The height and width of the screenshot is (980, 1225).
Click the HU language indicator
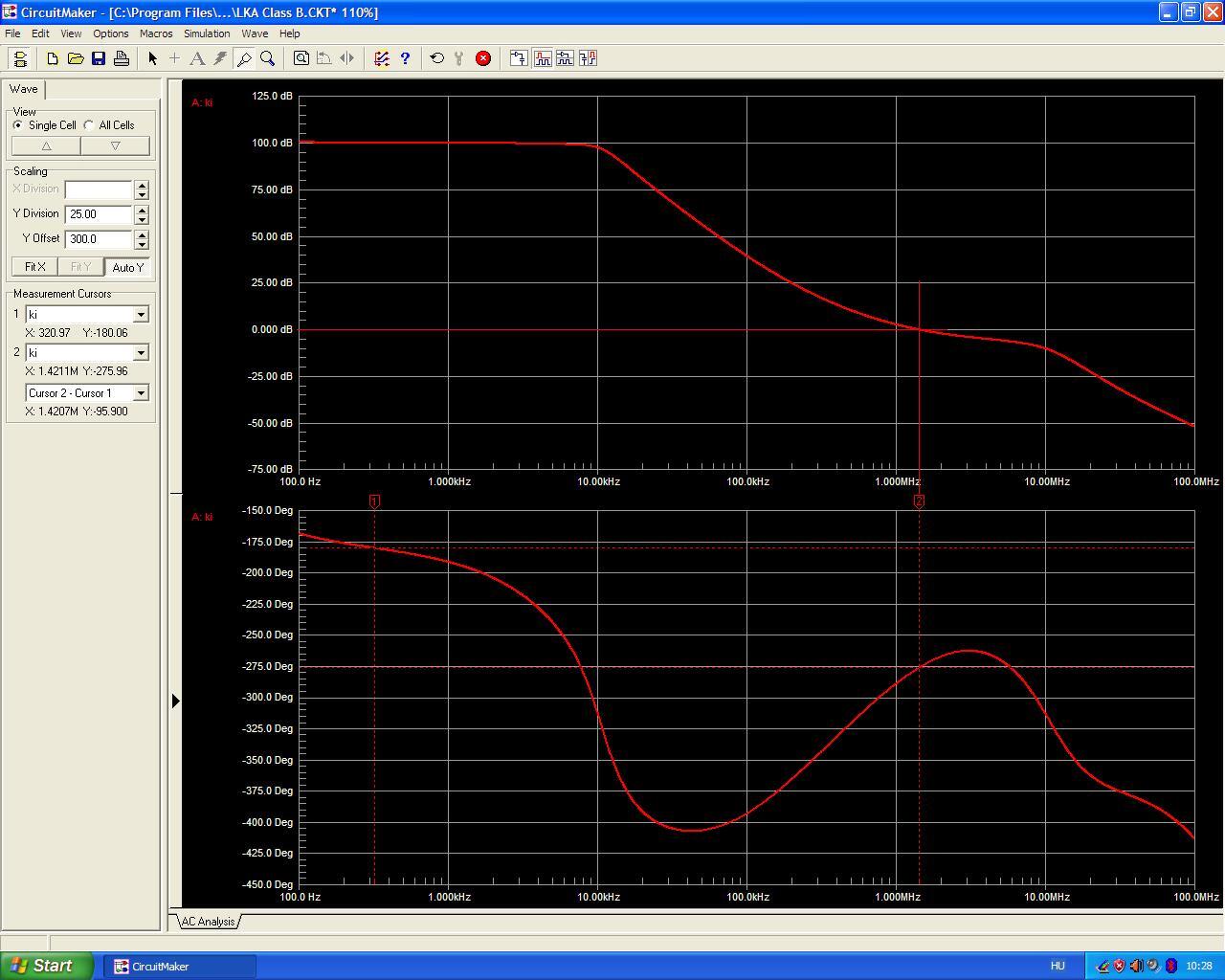point(1058,966)
